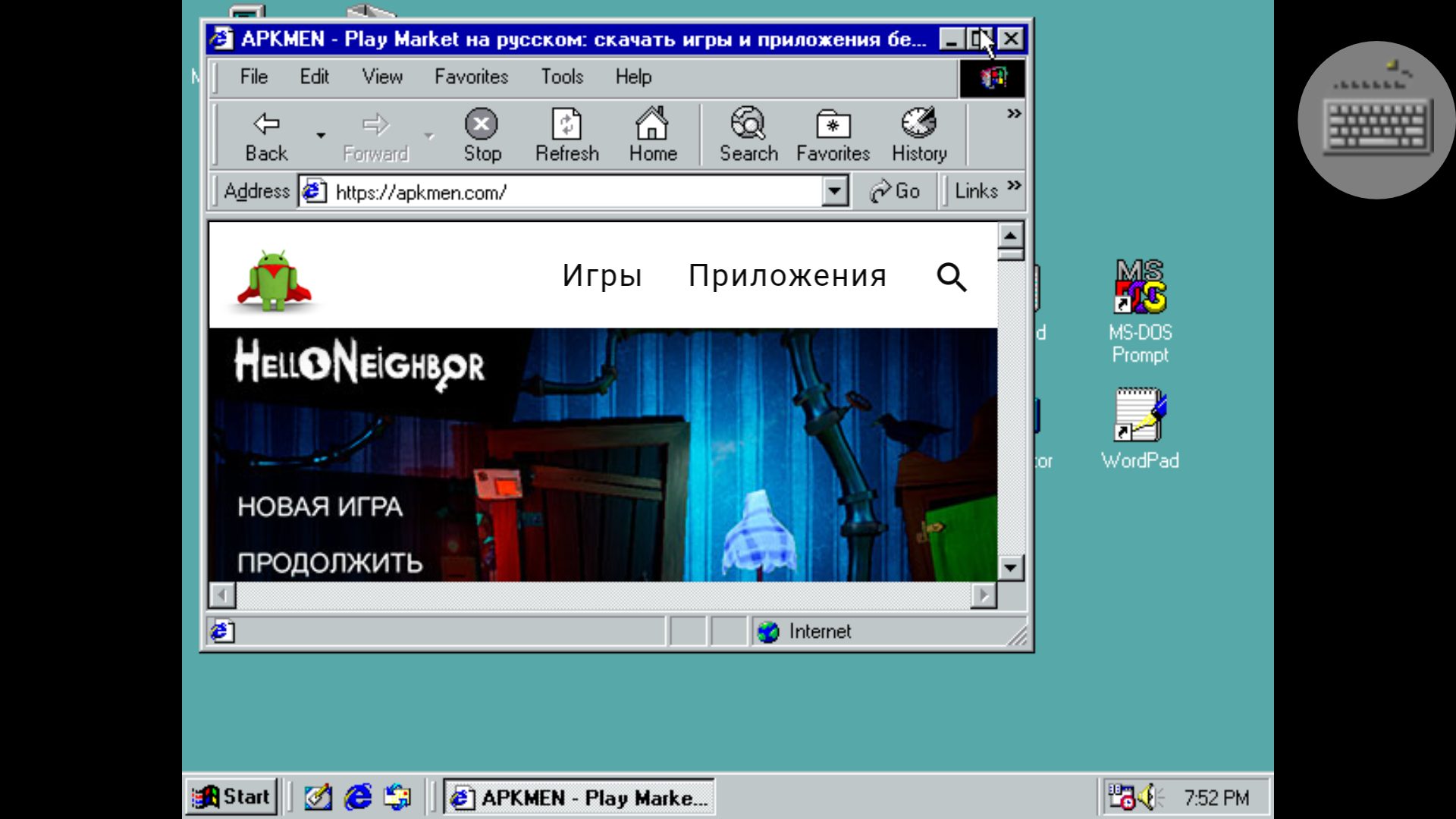Open the File menu

[x=254, y=76]
